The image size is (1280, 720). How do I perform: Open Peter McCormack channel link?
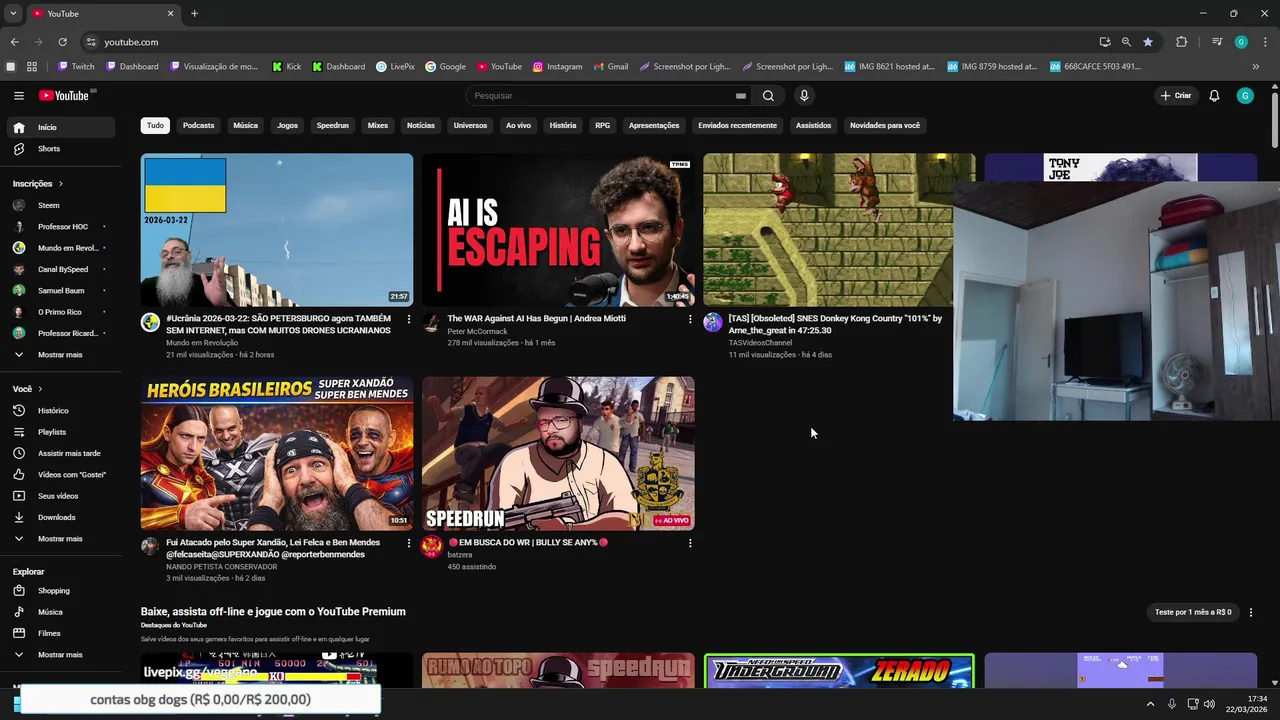(x=477, y=331)
